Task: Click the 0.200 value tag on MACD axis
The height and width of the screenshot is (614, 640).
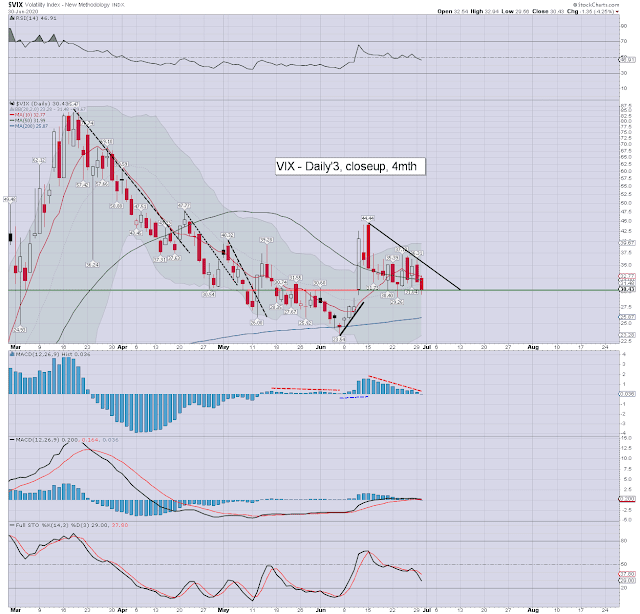Action: click(627, 499)
